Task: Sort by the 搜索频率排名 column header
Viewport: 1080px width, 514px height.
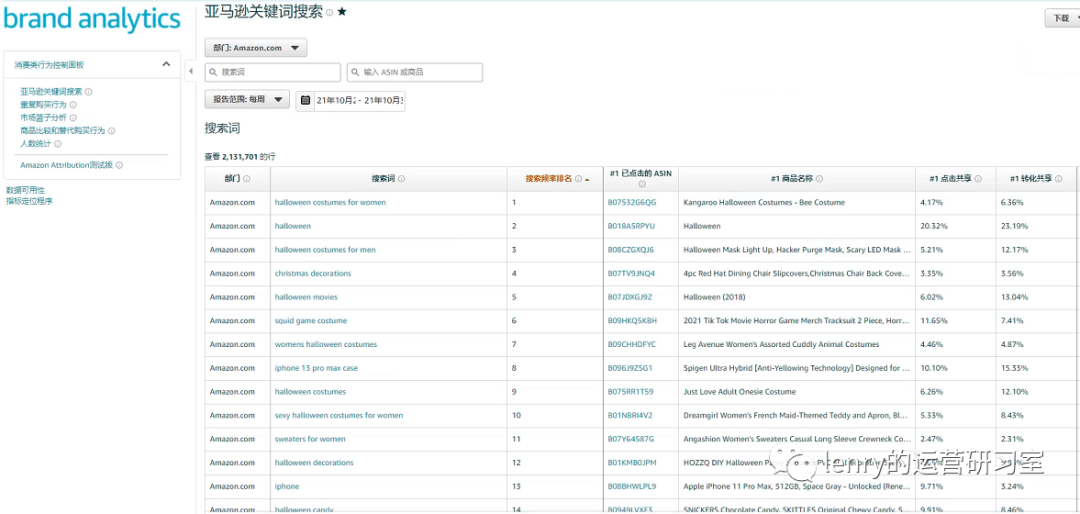Action: [549, 178]
